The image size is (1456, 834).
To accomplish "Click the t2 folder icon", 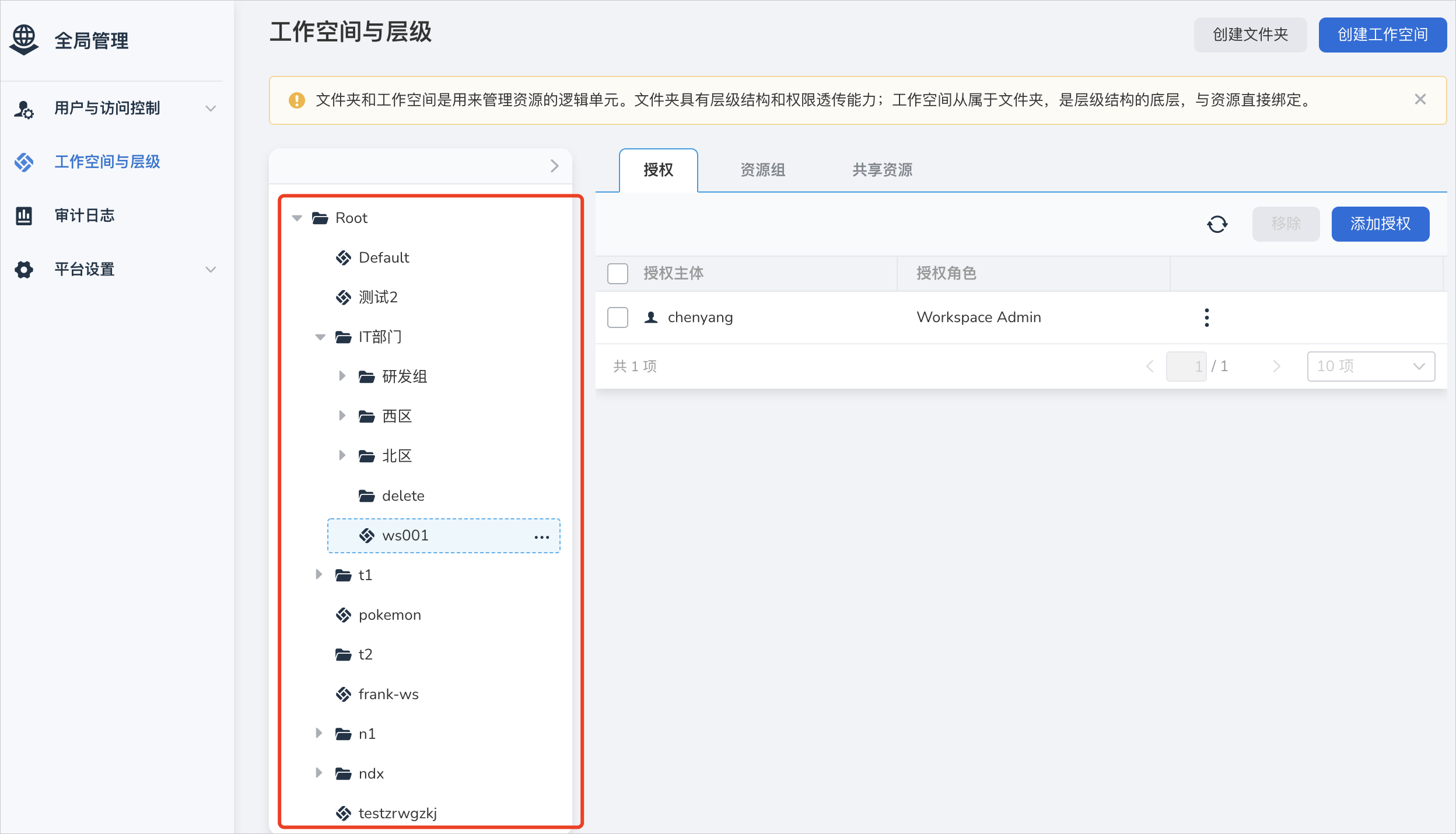I will [x=344, y=655].
